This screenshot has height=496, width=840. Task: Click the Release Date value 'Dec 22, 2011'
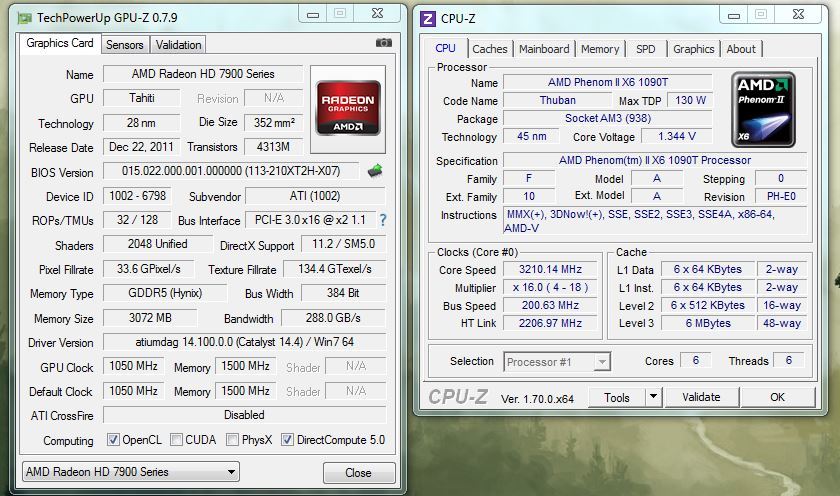pos(141,147)
